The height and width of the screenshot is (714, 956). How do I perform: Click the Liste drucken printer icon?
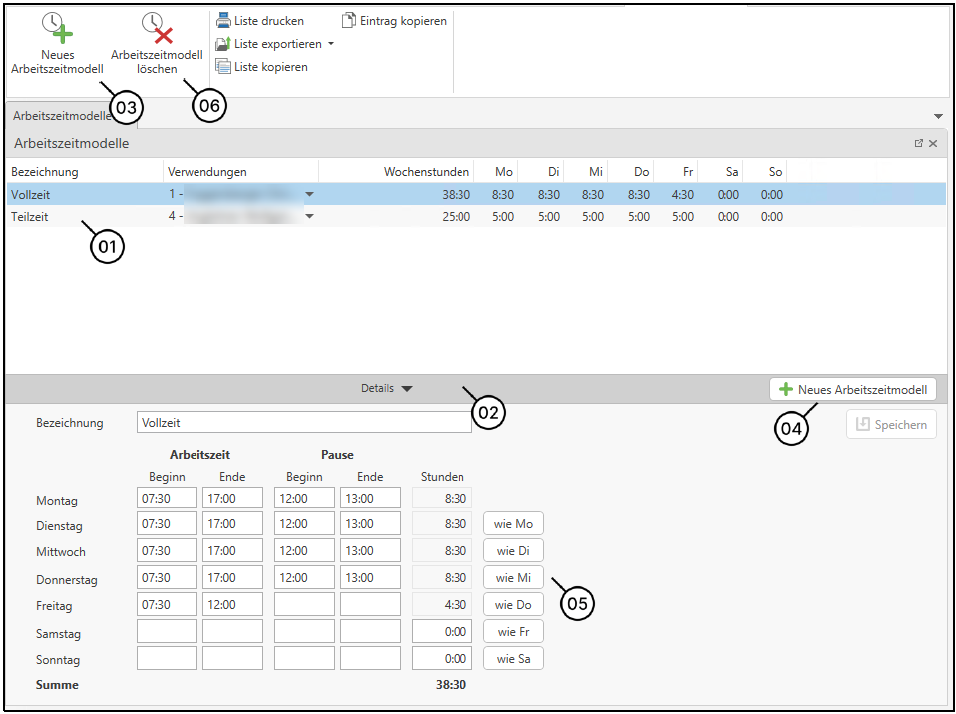click(x=223, y=20)
